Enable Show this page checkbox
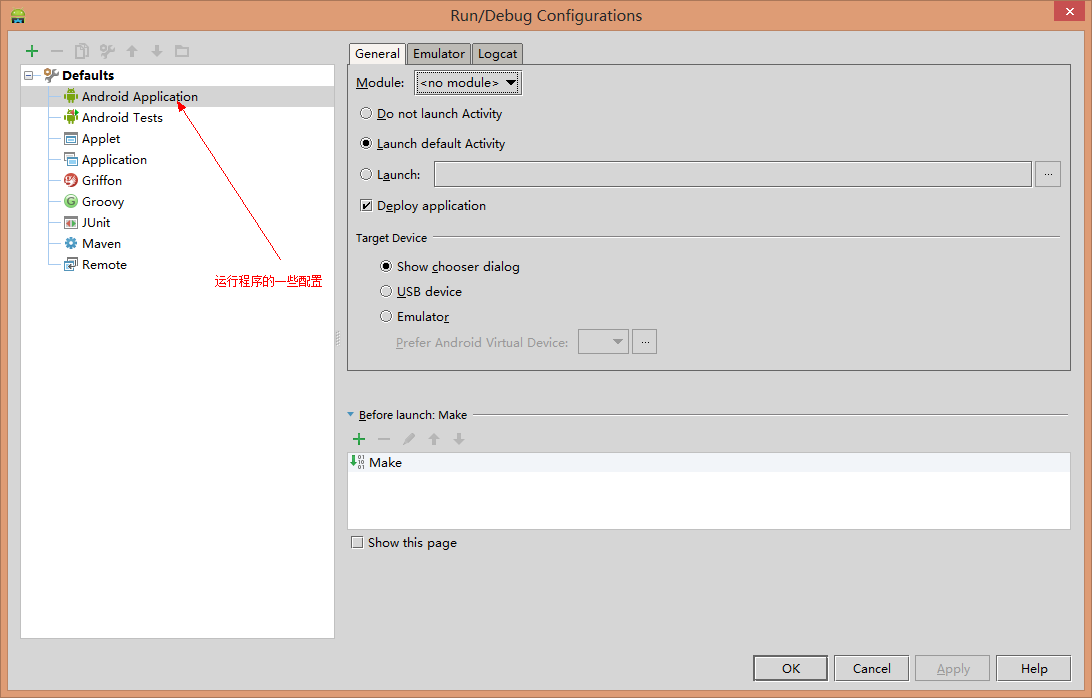This screenshot has height=698, width=1092. 357,542
